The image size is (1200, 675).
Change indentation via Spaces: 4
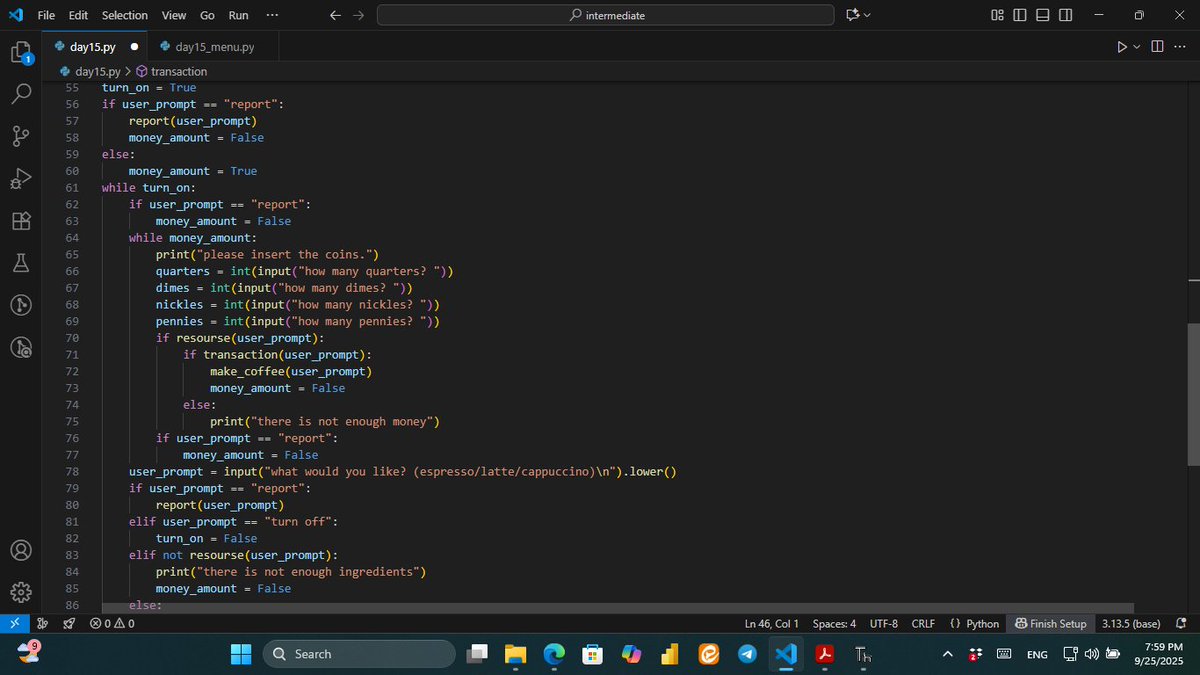click(834, 623)
